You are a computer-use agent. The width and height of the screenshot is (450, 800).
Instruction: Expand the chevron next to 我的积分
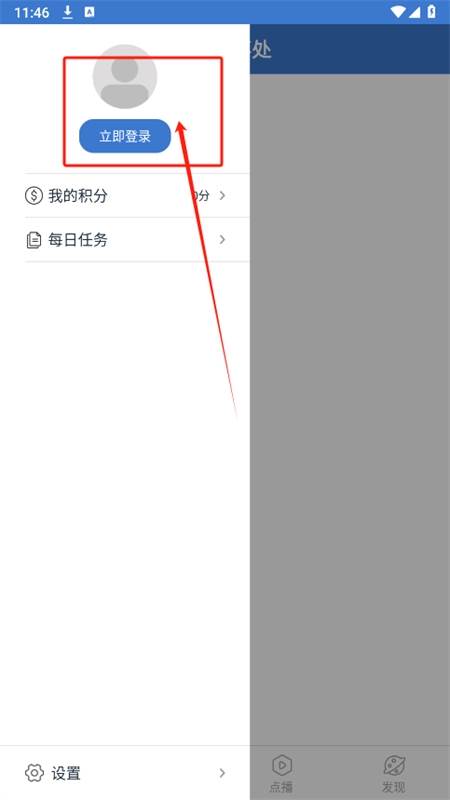(222, 195)
